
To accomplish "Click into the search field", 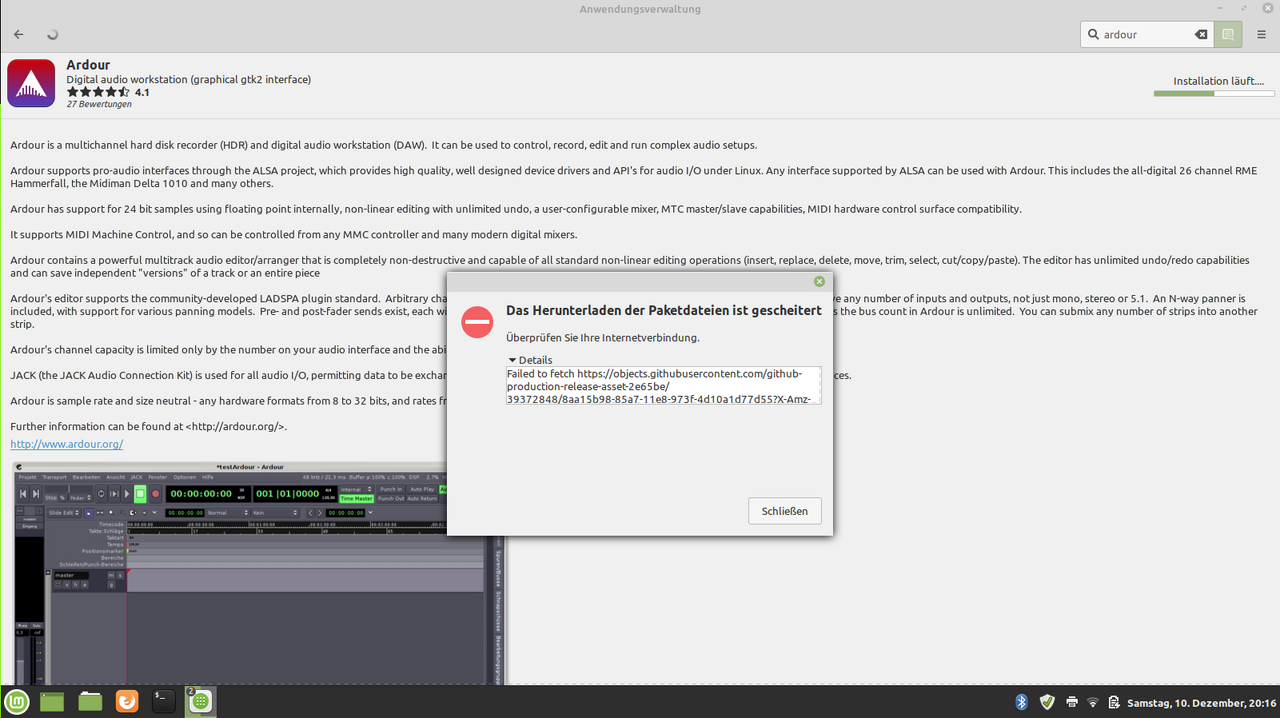I will coord(1146,34).
